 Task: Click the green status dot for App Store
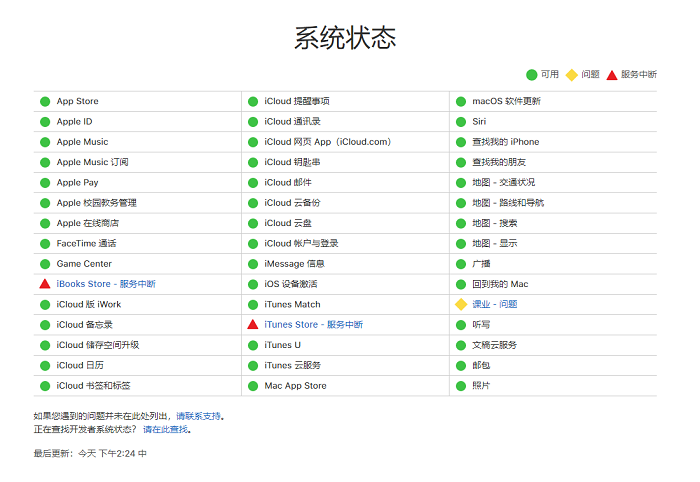[45, 101]
